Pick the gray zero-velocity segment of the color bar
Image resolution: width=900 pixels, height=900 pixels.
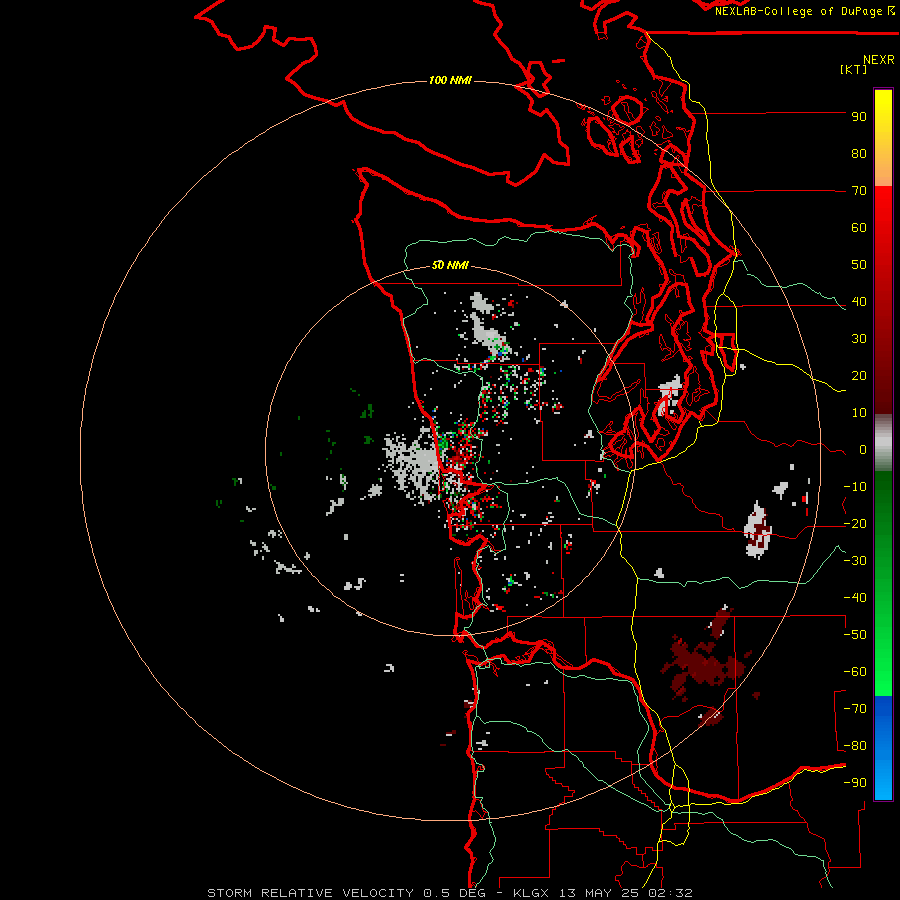click(883, 442)
